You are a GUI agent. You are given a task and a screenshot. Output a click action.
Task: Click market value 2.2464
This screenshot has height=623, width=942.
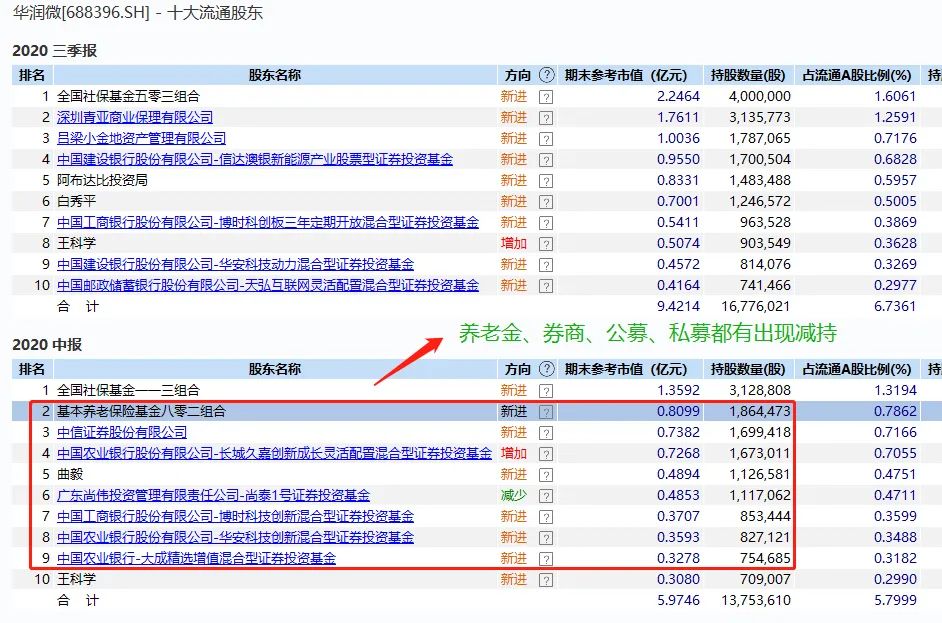[678, 96]
